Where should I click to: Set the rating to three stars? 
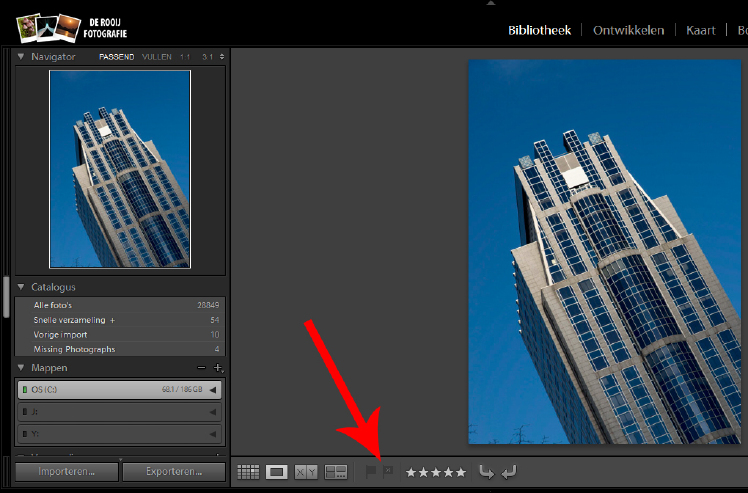(436, 472)
